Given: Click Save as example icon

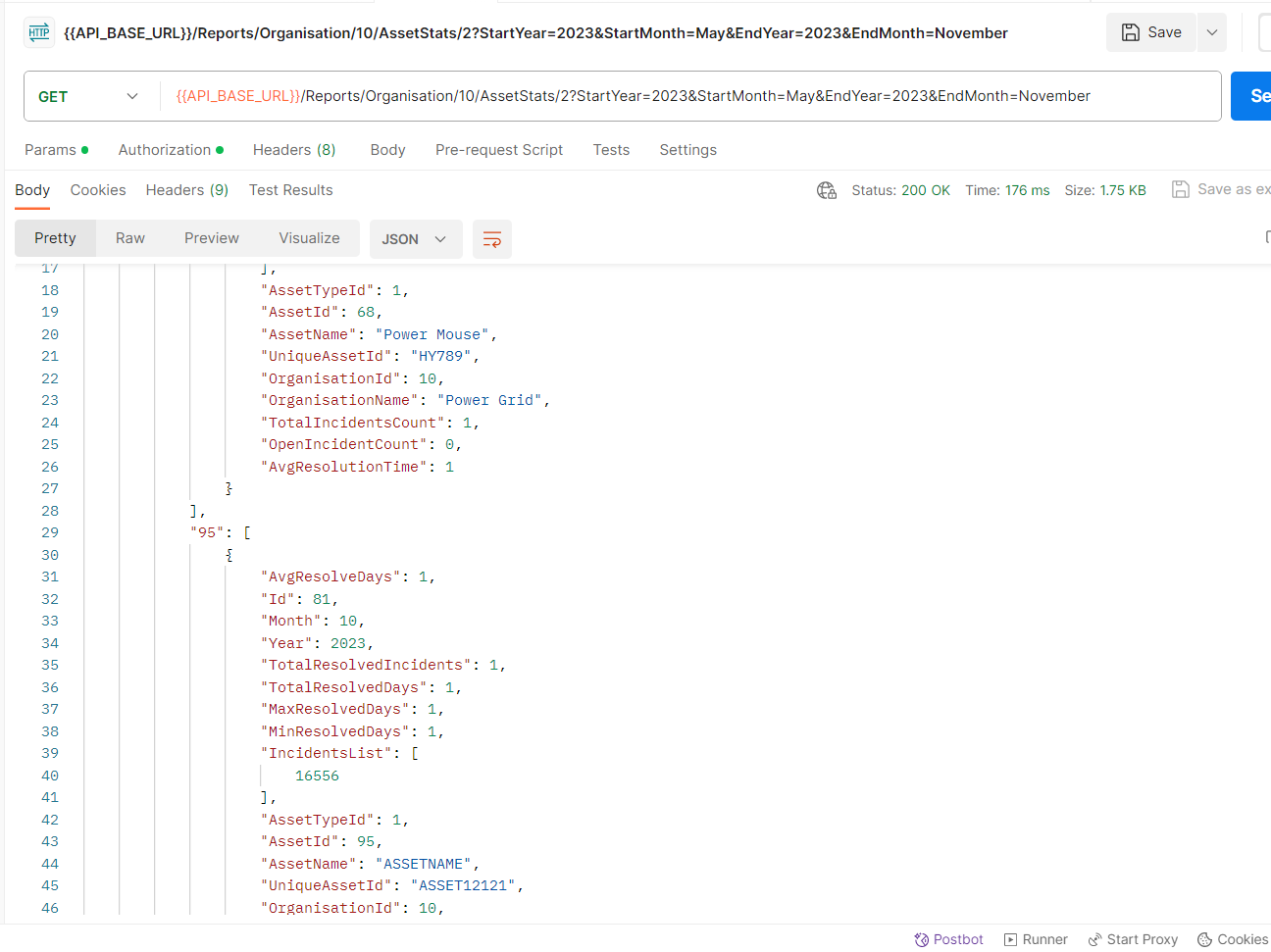Looking at the screenshot, I should pos(1181,189).
